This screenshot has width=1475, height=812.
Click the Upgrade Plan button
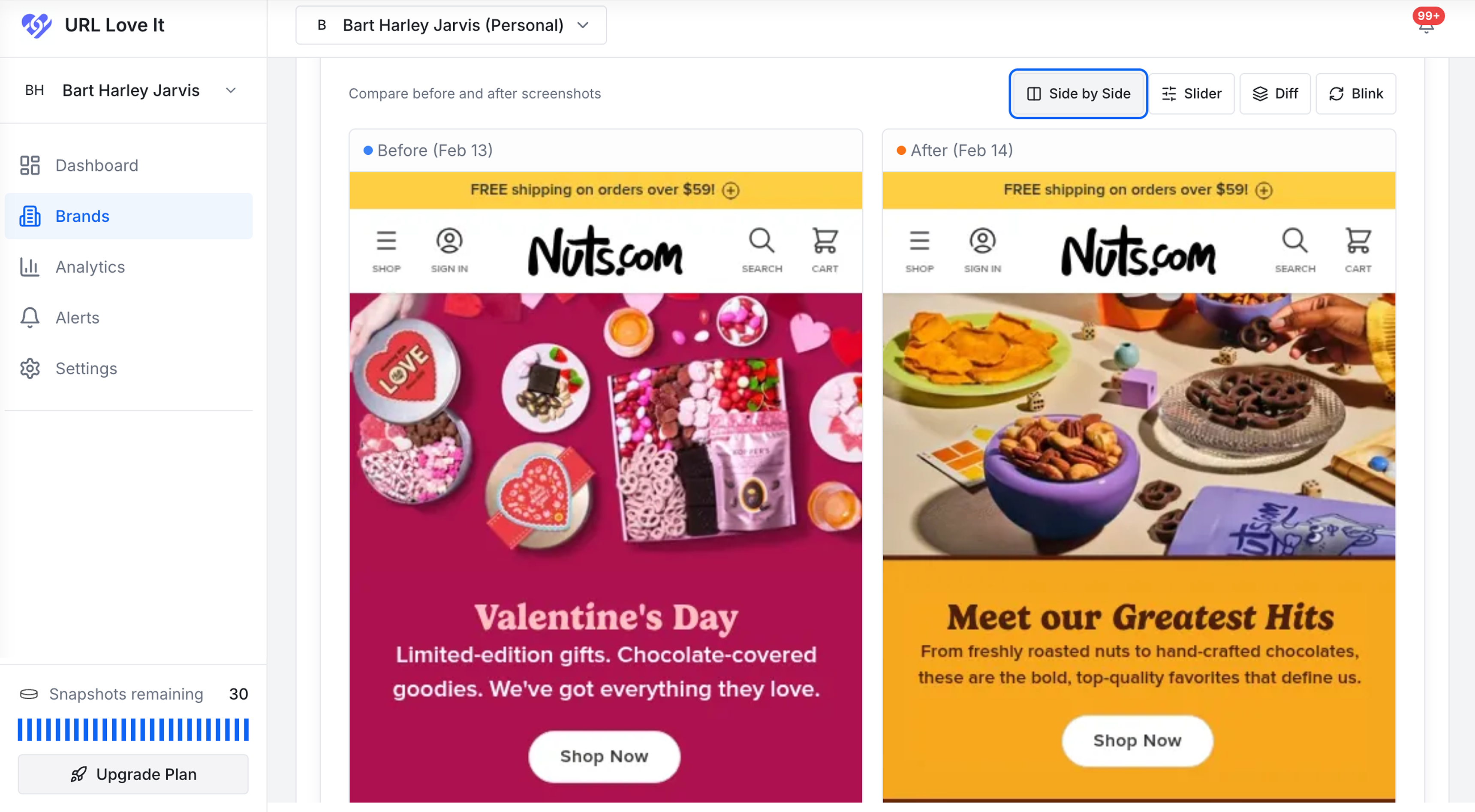133,774
